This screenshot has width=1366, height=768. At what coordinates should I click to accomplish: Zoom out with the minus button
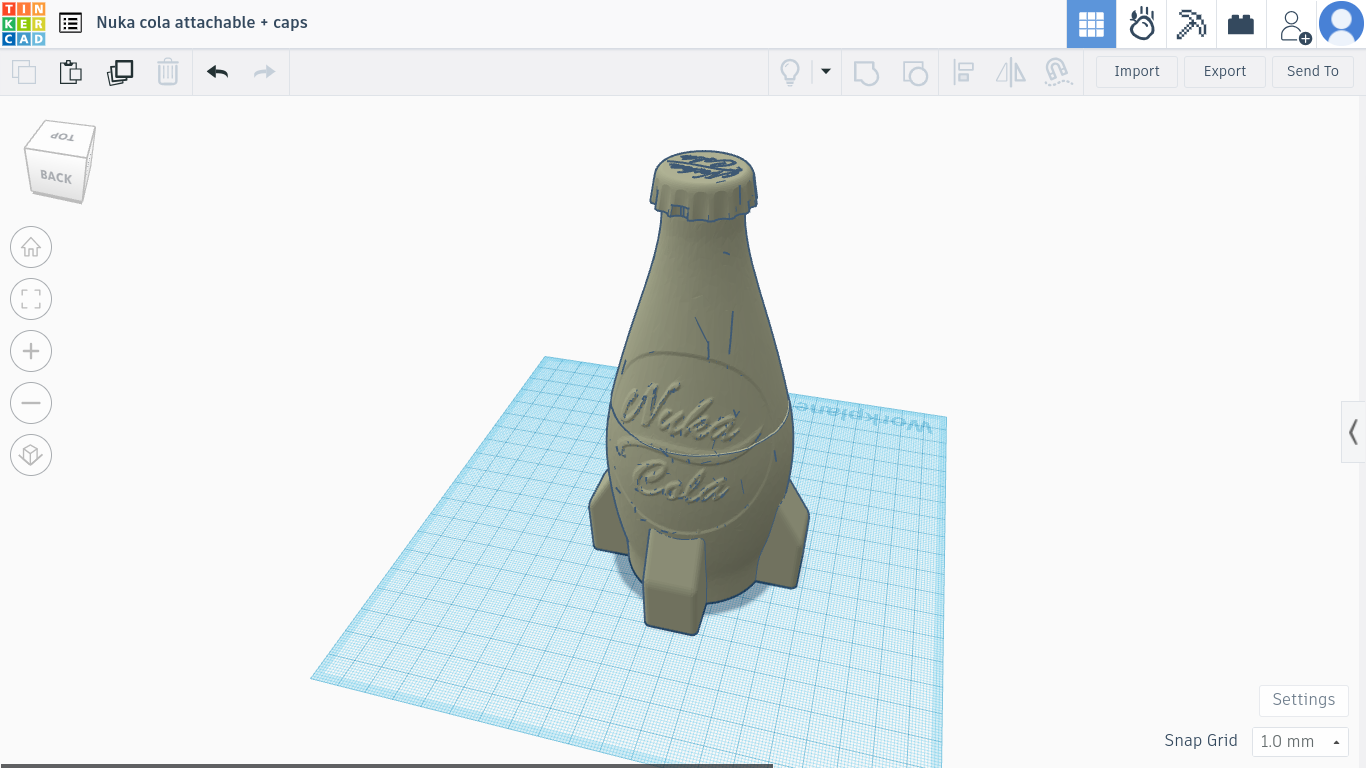(31, 403)
